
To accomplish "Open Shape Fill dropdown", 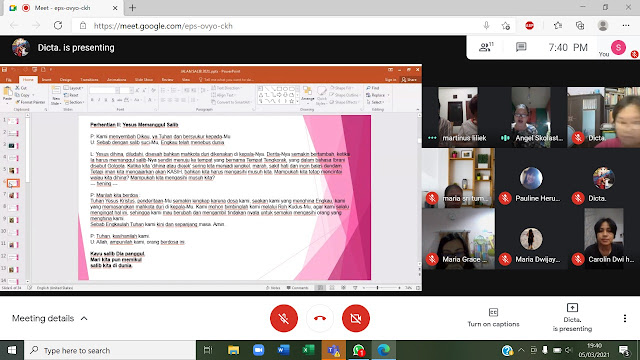I will point(342,88).
